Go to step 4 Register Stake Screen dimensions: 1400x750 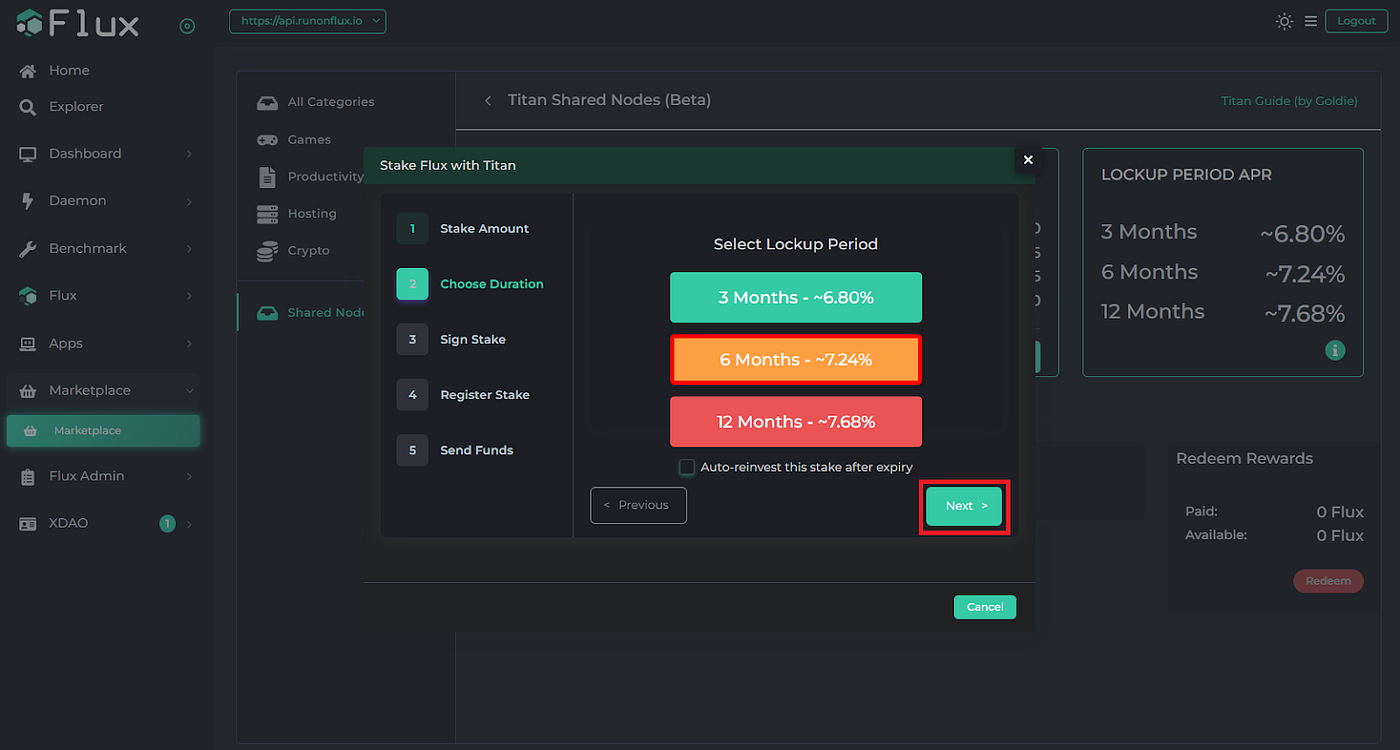pos(463,395)
